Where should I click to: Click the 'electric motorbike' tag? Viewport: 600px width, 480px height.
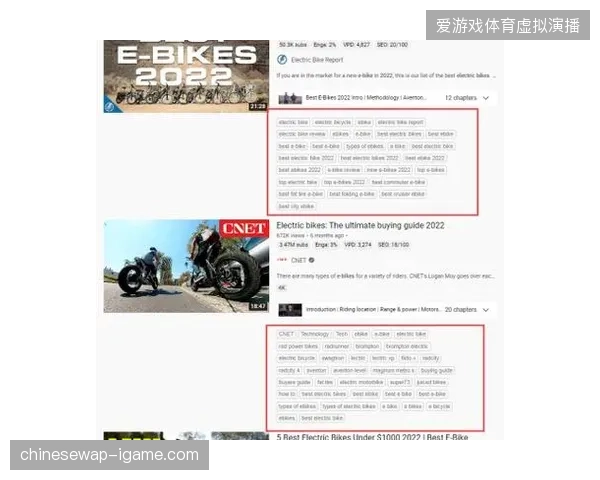361,382
